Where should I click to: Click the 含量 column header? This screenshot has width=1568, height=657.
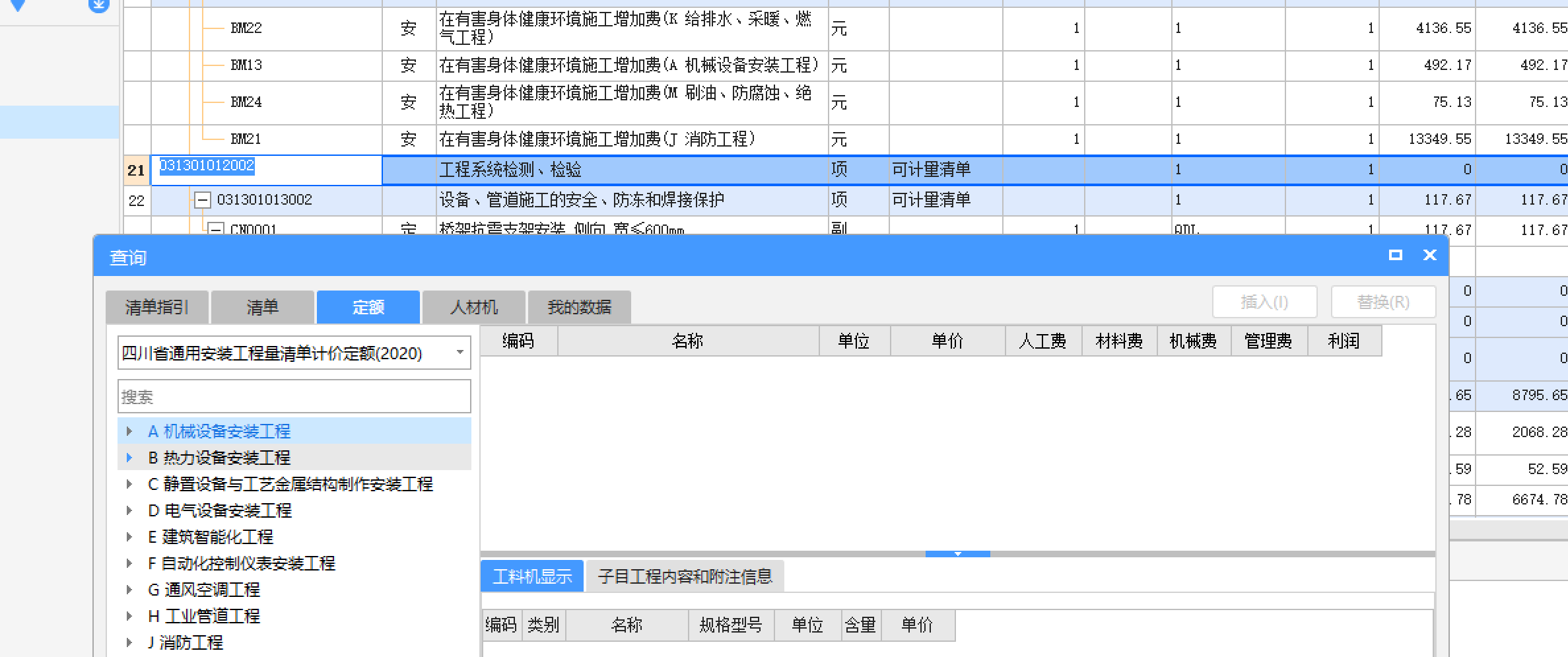point(860,625)
